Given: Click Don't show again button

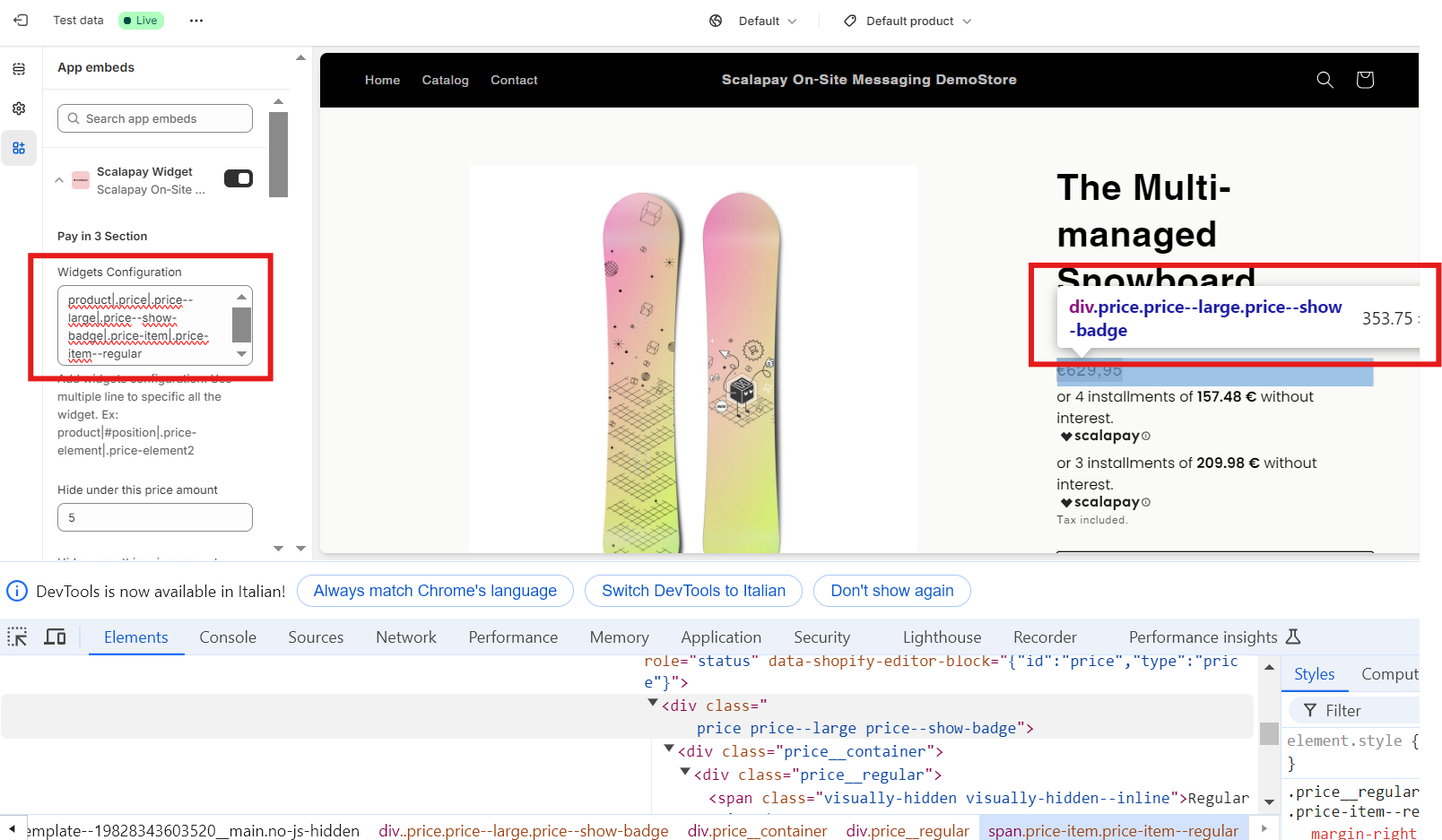Looking at the screenshot, I should coord(892,591).
